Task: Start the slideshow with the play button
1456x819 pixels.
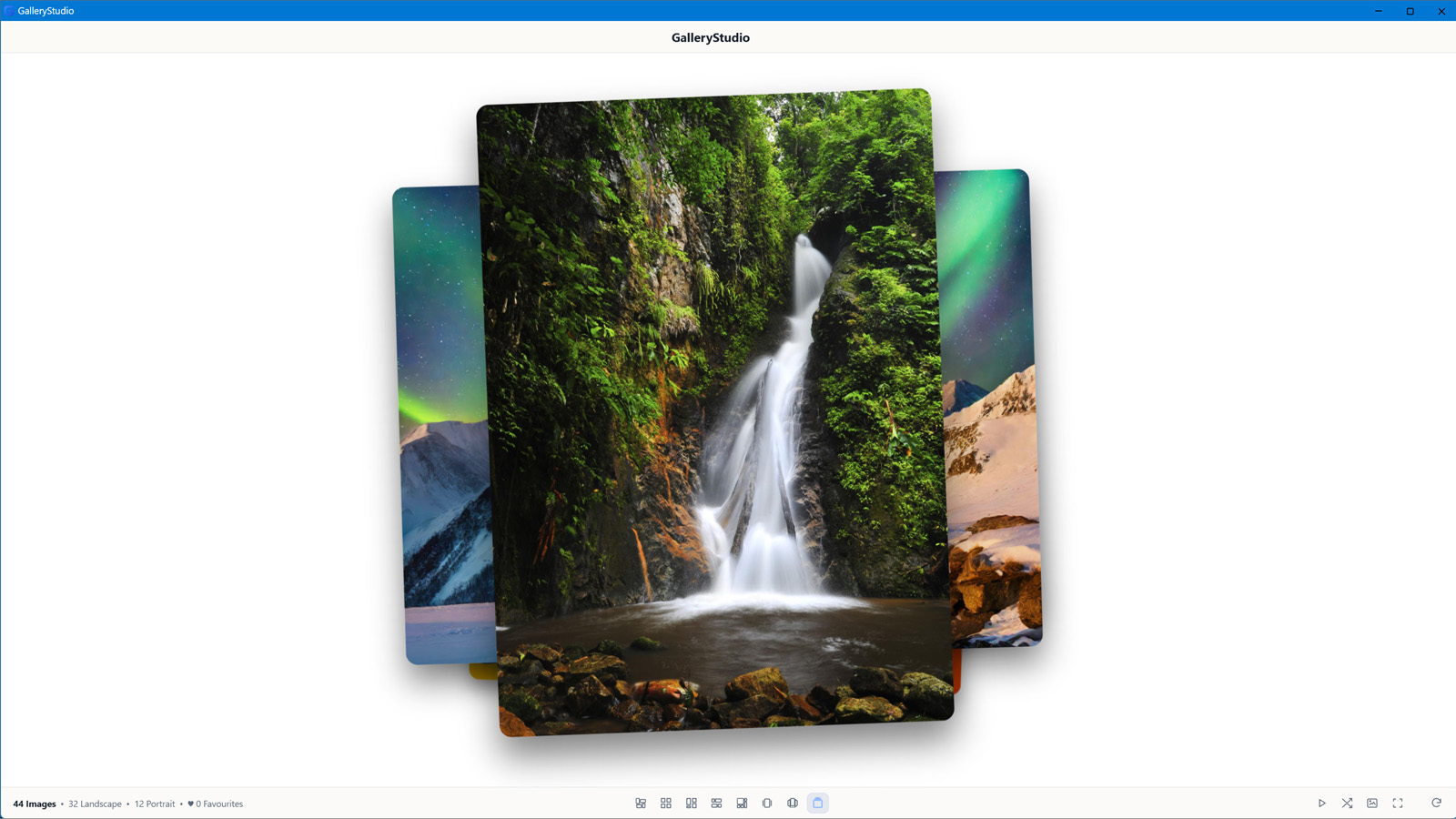Action: point(1322,804)
